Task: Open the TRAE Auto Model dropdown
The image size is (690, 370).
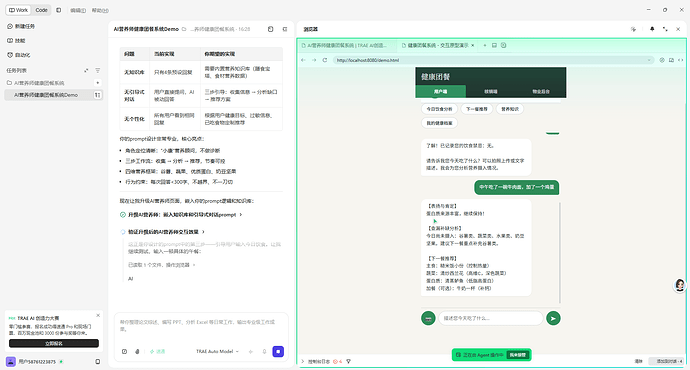Action: pos(217,352)
